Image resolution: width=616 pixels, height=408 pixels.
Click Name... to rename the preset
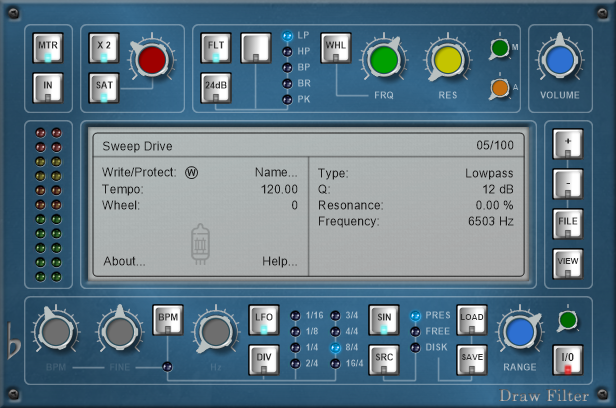coord(276,172)
